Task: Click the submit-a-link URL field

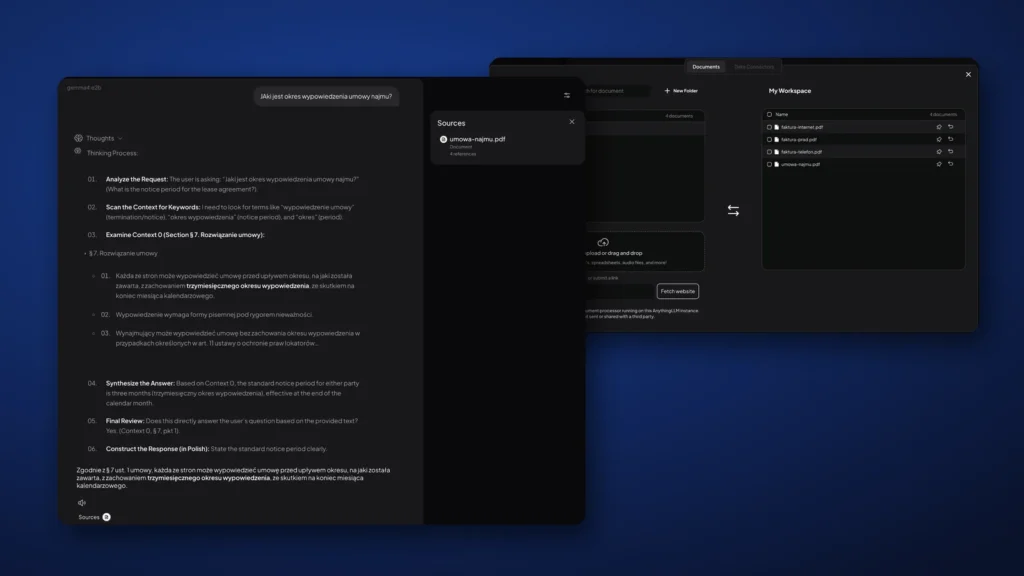Action: point(619,291)
